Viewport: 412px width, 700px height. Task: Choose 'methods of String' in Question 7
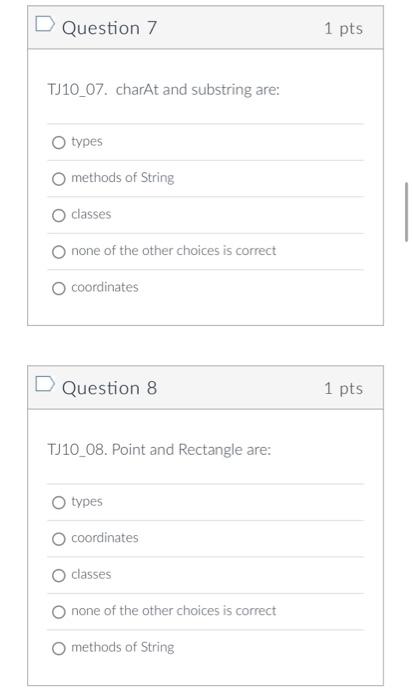(x=58, y=179)
